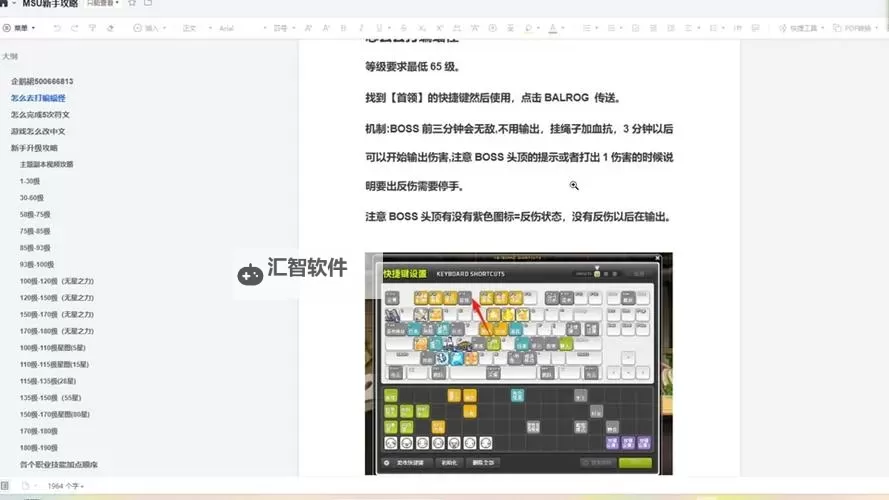Click the outline entry ending in 视频攻略
This screenshot has height=500, width=889.
coord(46,164)
